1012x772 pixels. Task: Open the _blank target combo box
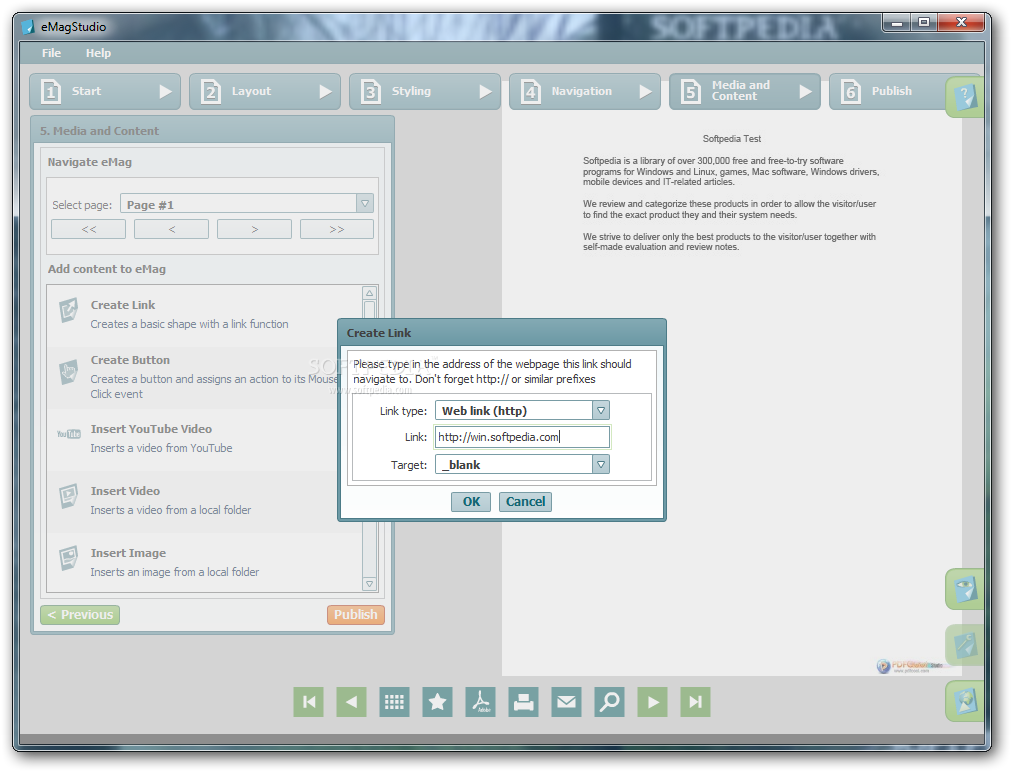(522, 464)
